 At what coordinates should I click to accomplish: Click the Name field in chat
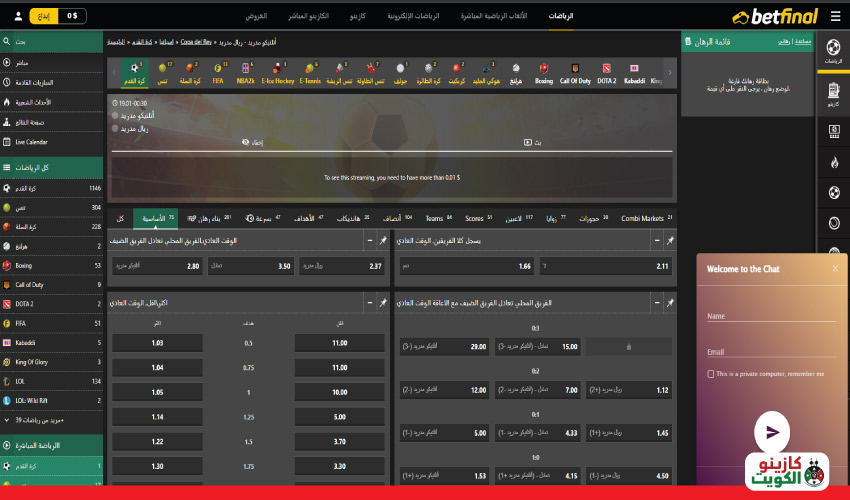pos(771,316)
